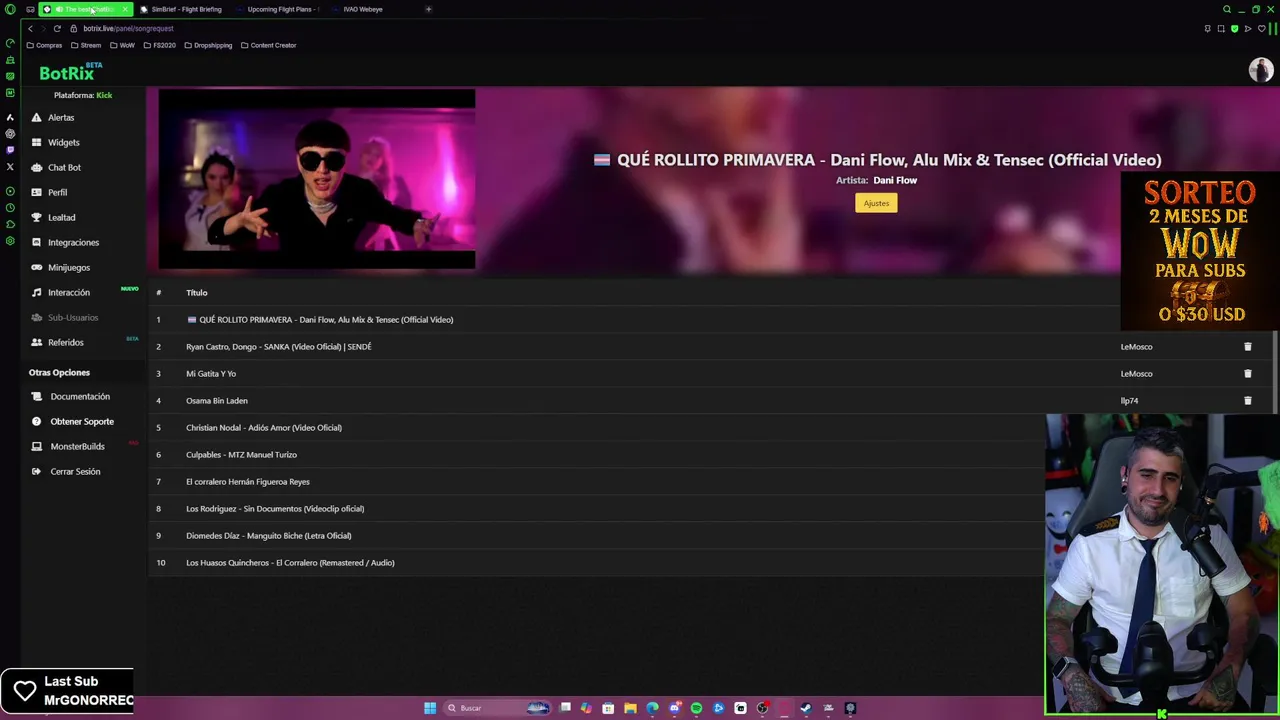Open the Content Creator bookmark folder
Image resolution: width=1280 pixels, height=720 pixels.
268,45
